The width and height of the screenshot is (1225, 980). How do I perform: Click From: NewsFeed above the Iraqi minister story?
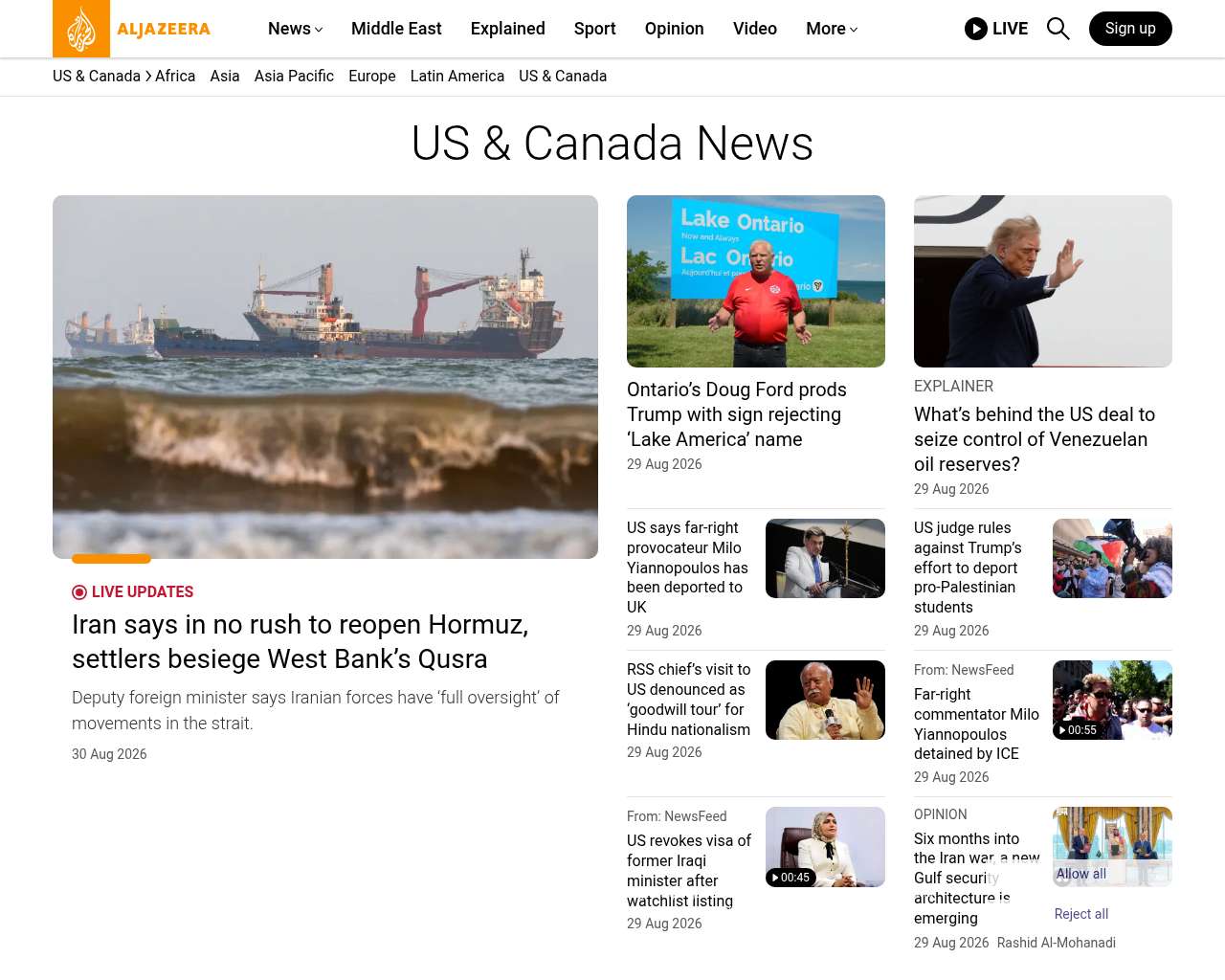tap(677, 816)
